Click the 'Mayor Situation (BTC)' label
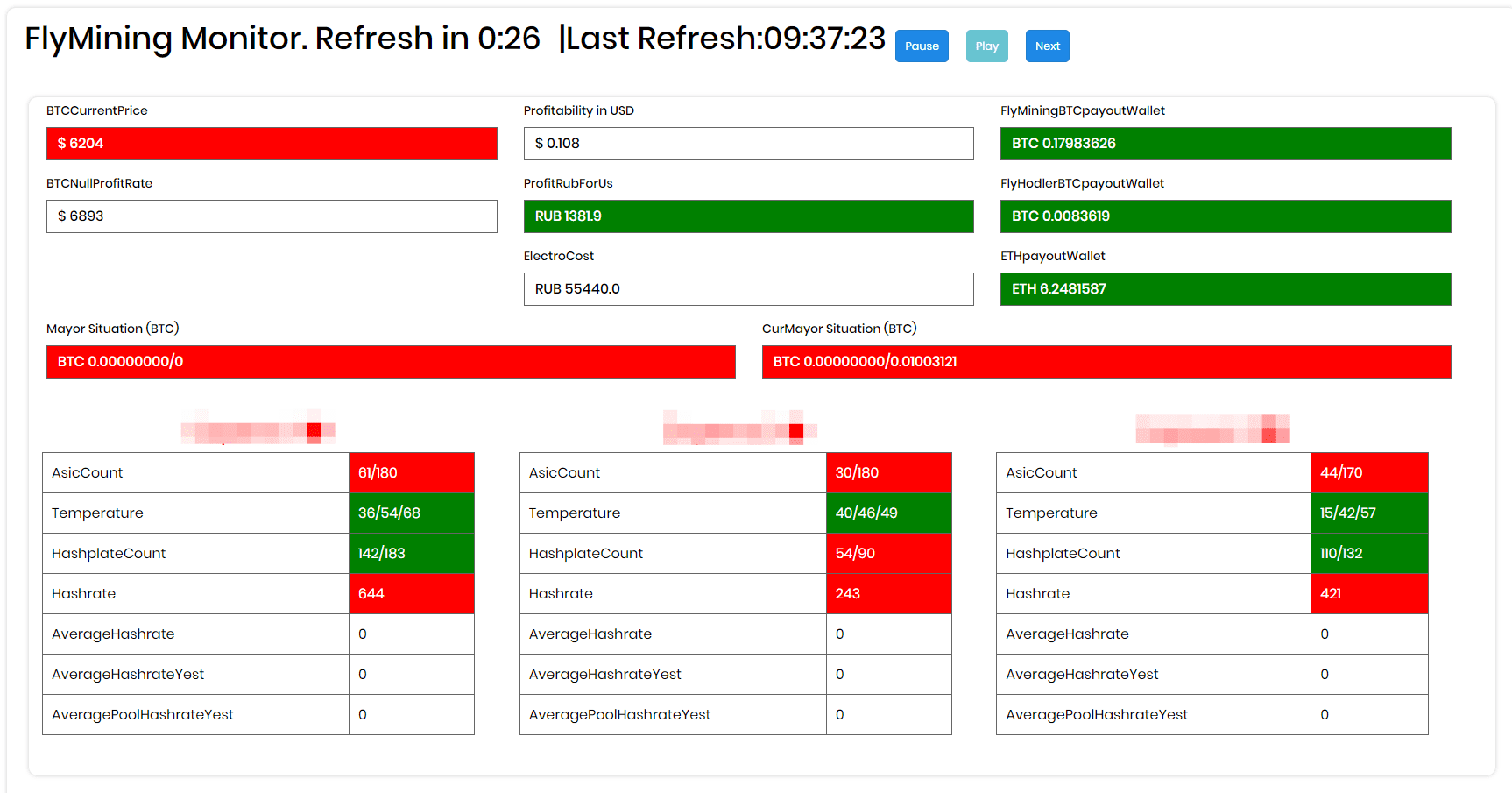The height and width of the screenshot is (793, 1512). tap(113, 329)
